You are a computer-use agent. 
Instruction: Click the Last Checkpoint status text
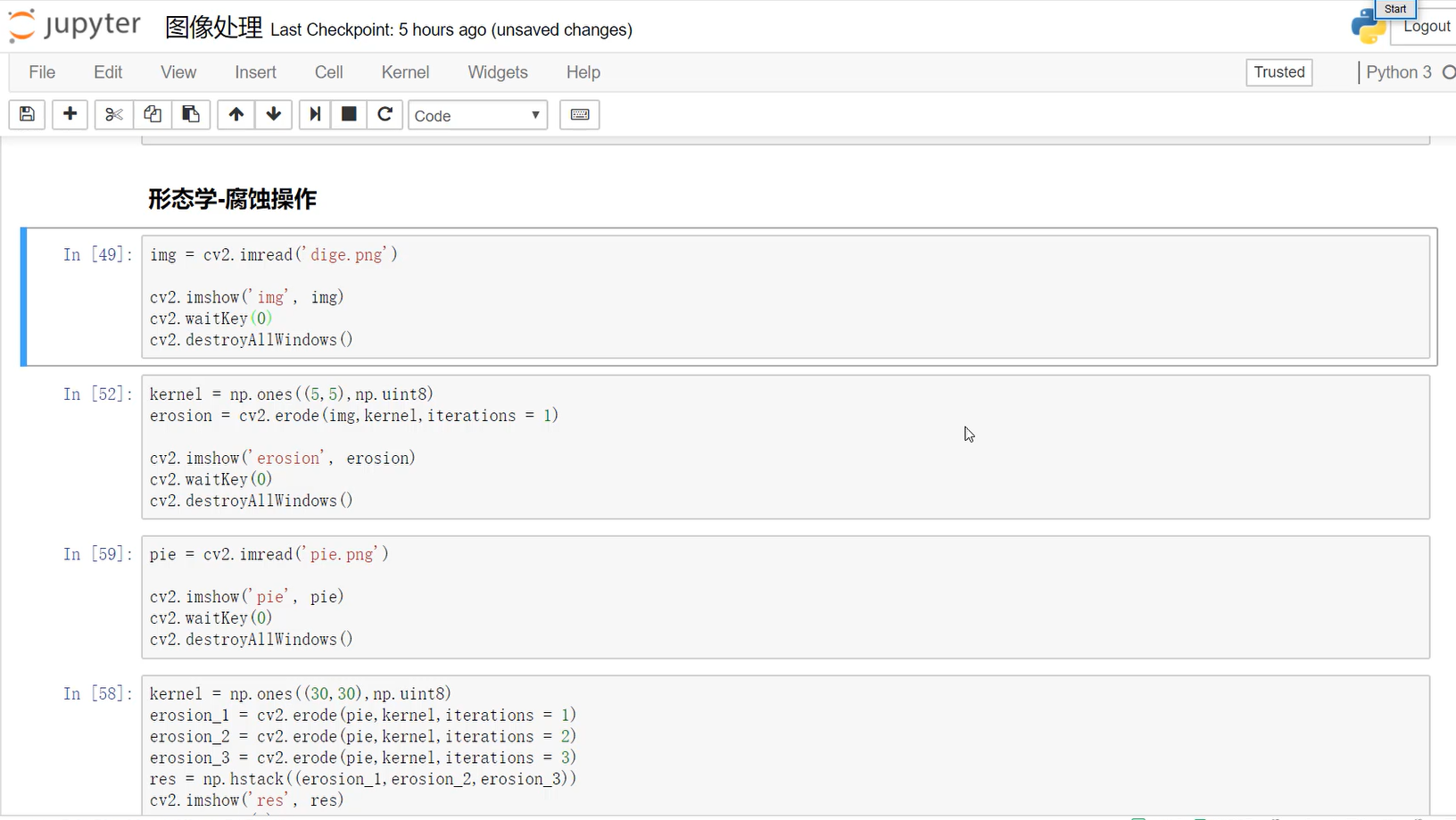tap(451, 29)
